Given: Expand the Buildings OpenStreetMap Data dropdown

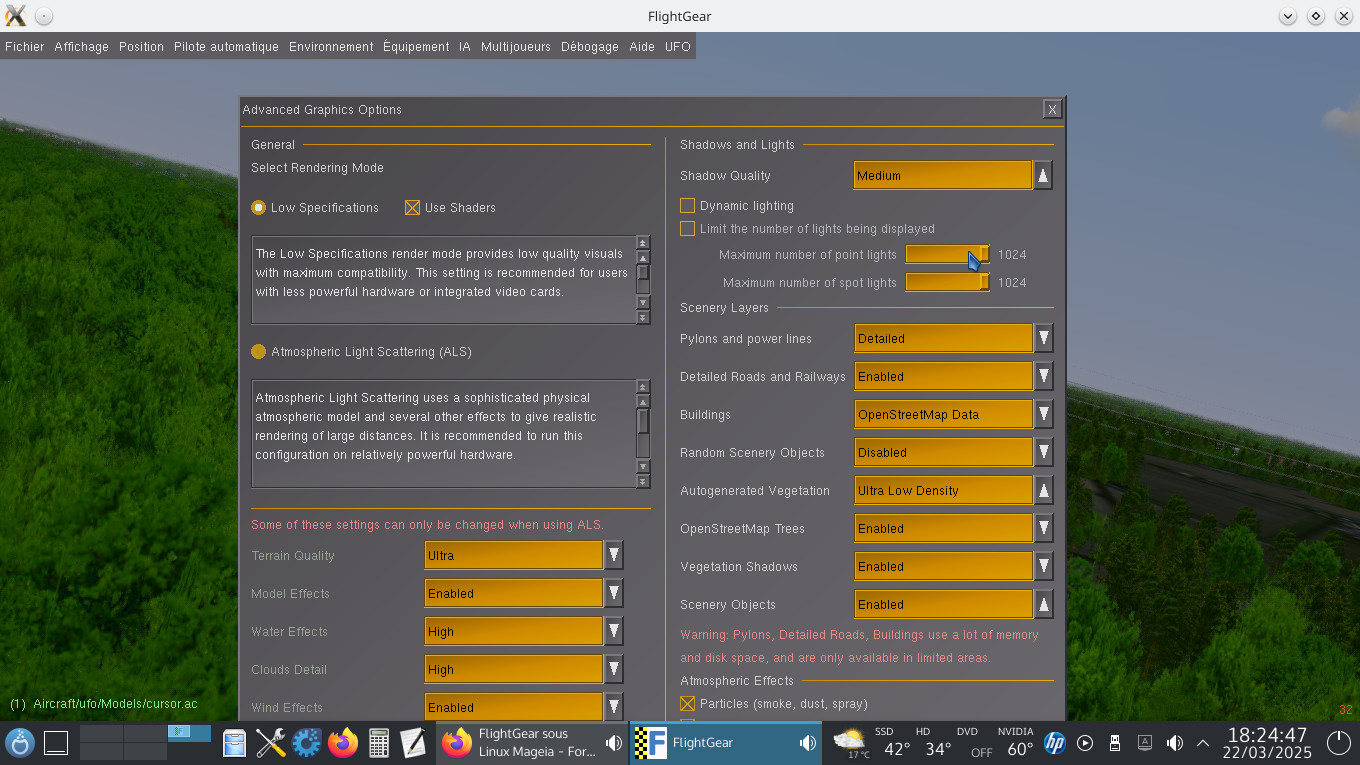Looking at the screenshot, I should click(1044, 415).
